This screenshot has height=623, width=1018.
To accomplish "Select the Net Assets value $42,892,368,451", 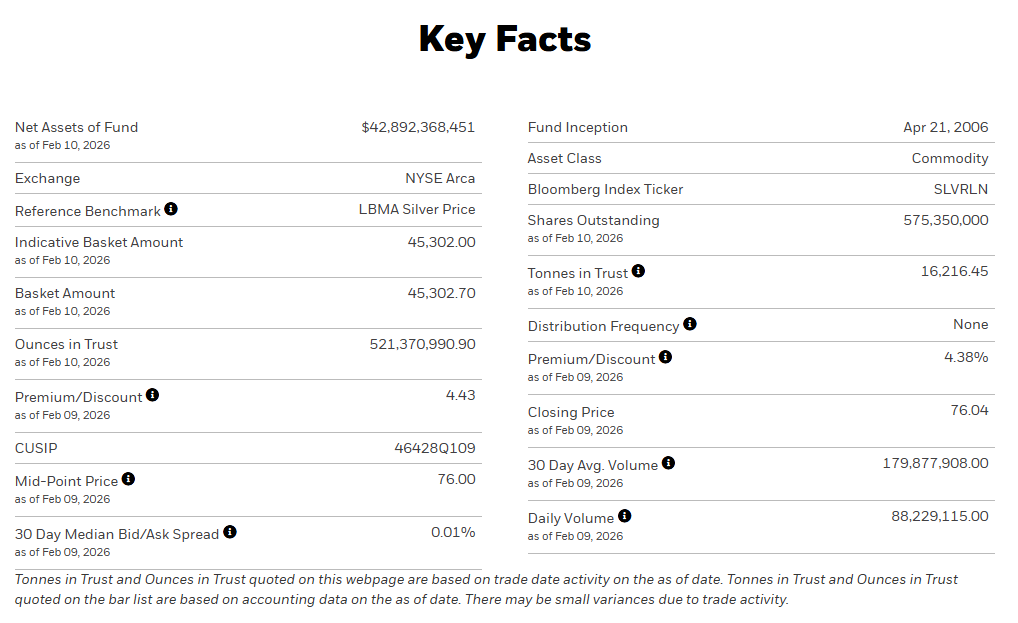I will point(418,127).
